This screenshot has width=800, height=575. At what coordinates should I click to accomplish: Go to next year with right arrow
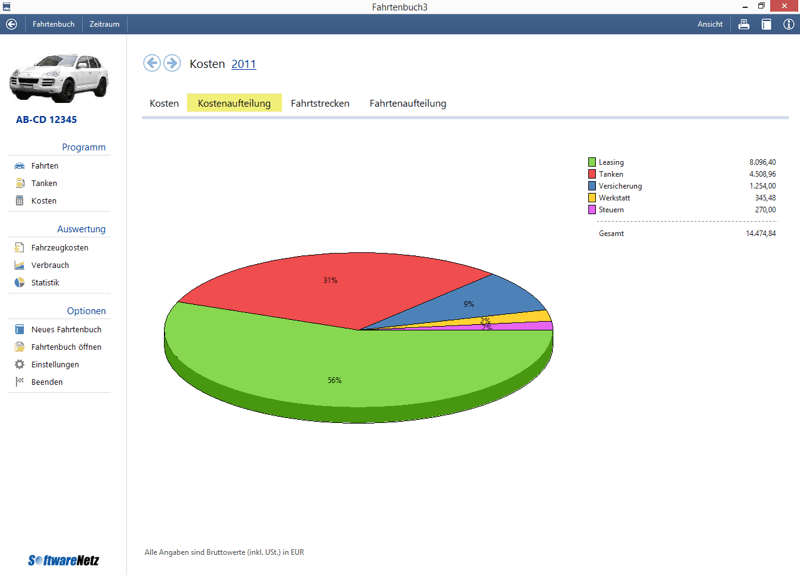click(172, 64)
